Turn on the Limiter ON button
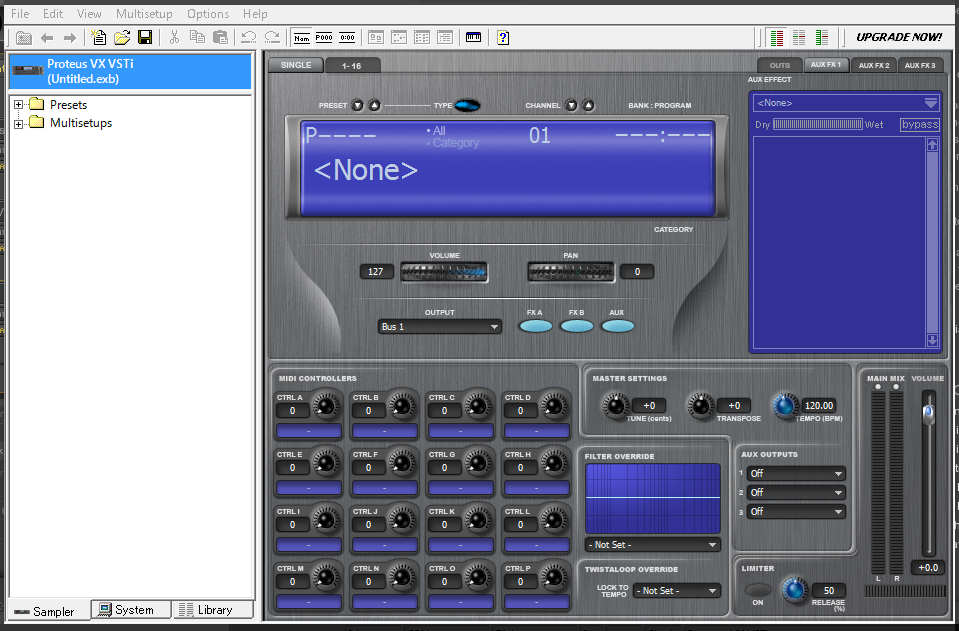Image resolution: width=959 pixels, height=631 pixels. click(758, 590)
